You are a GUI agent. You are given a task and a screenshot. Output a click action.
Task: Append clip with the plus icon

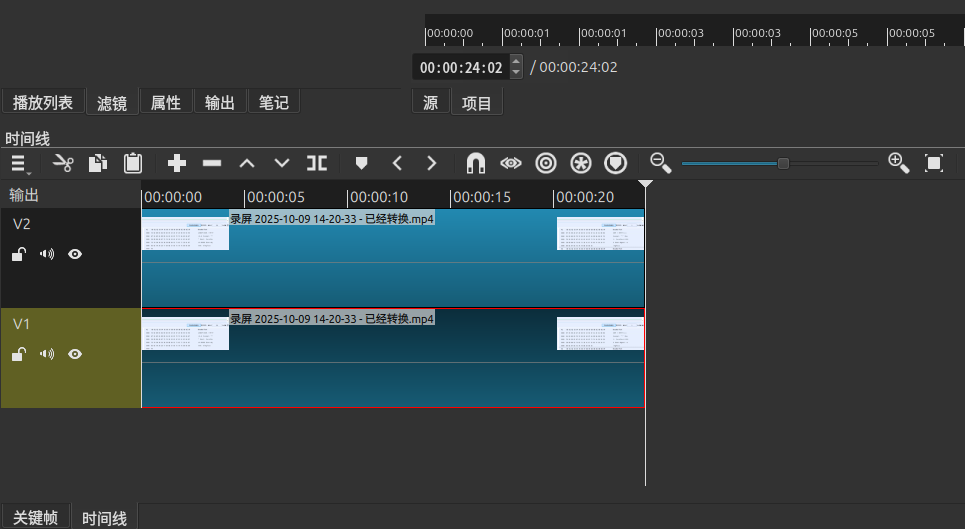[x=177, y=163]
